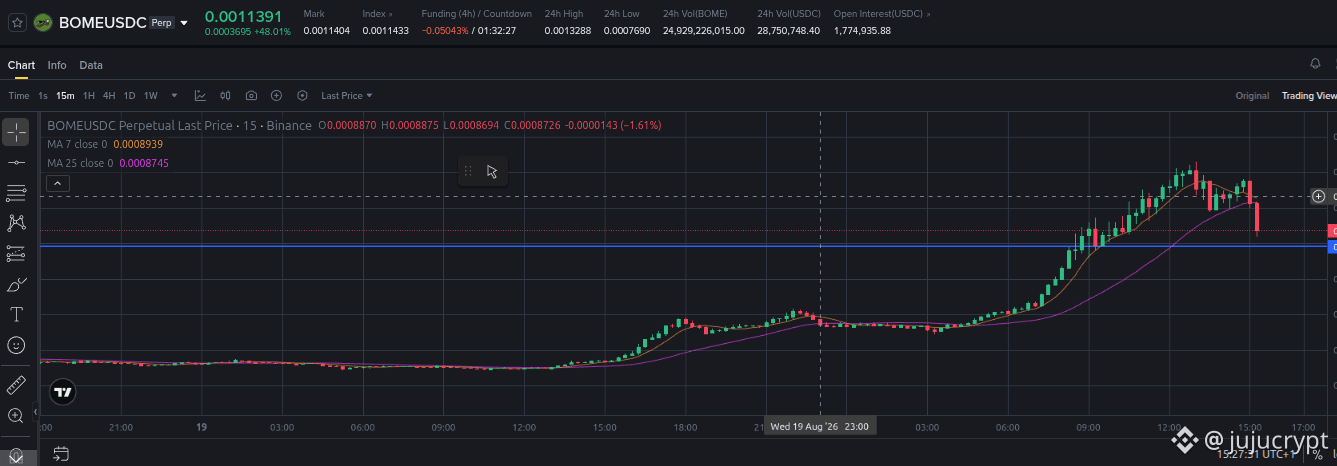1337x466 pixels.
Task: Click the Mark price value 0.0011404
Action: point(326,31)
